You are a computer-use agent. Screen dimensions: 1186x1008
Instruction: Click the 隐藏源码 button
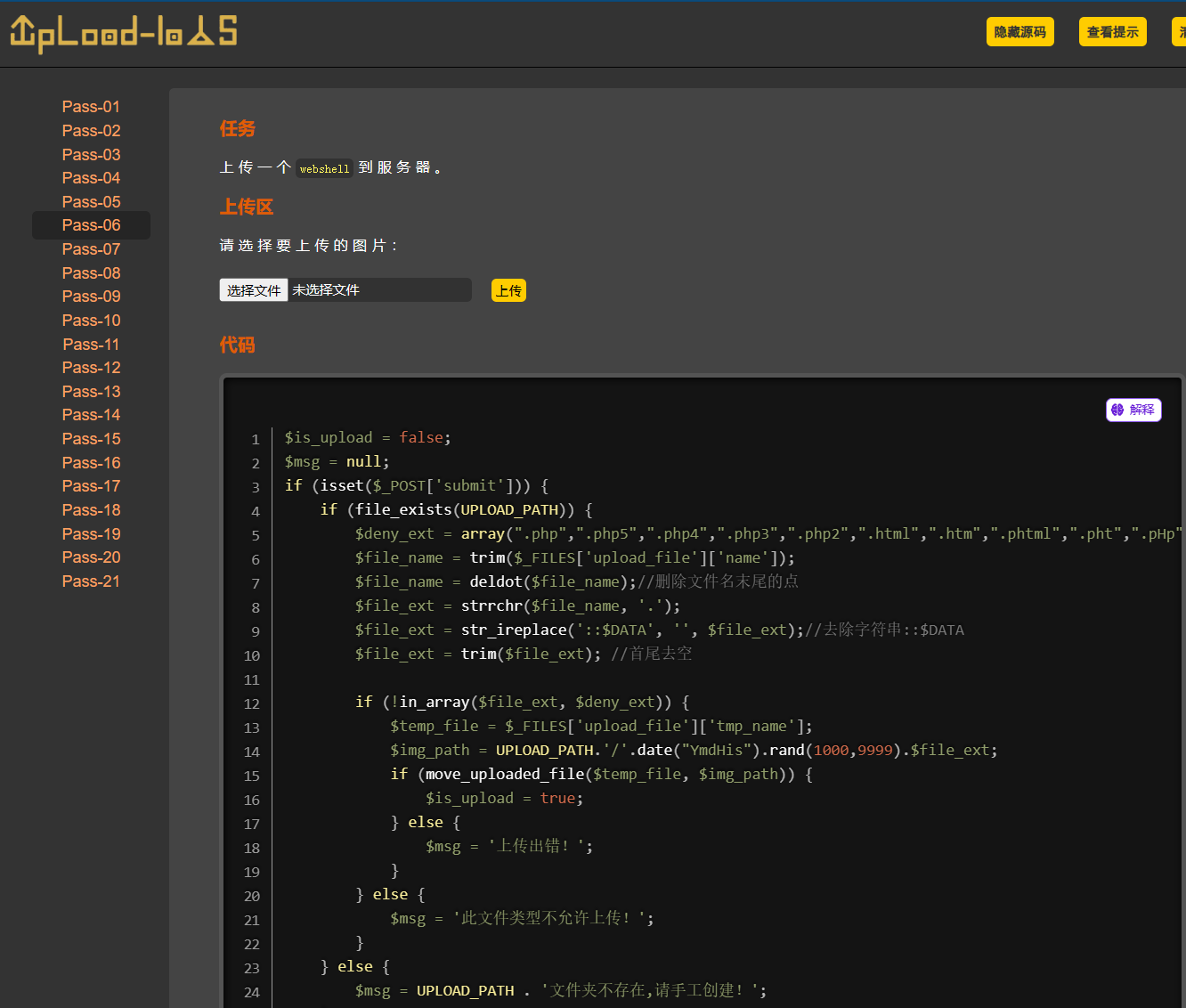(1019, 32)
